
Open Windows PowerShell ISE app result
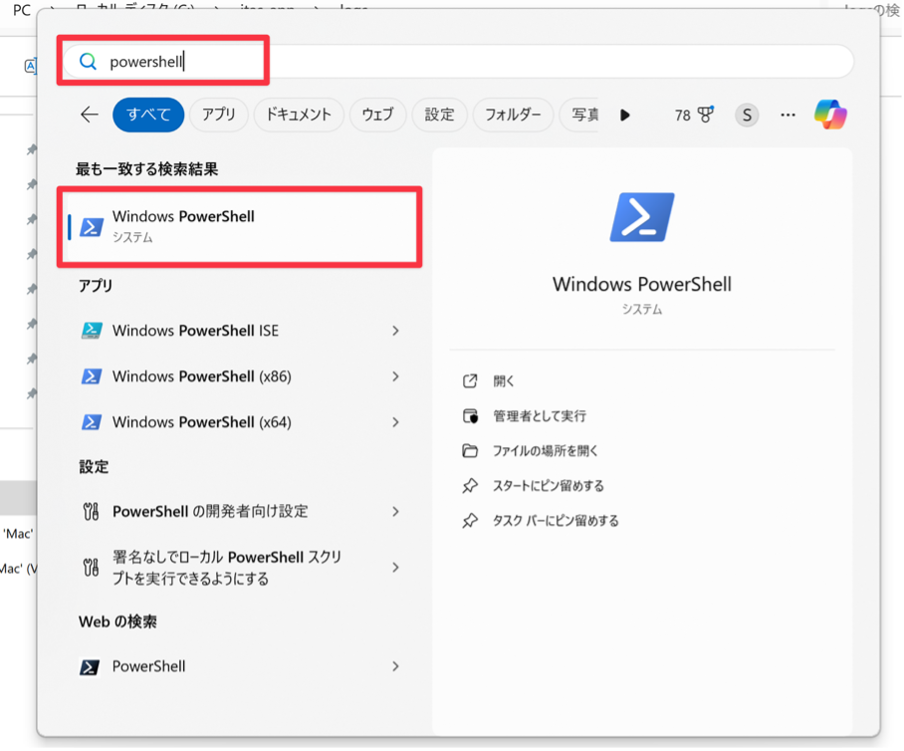point(239,330)
